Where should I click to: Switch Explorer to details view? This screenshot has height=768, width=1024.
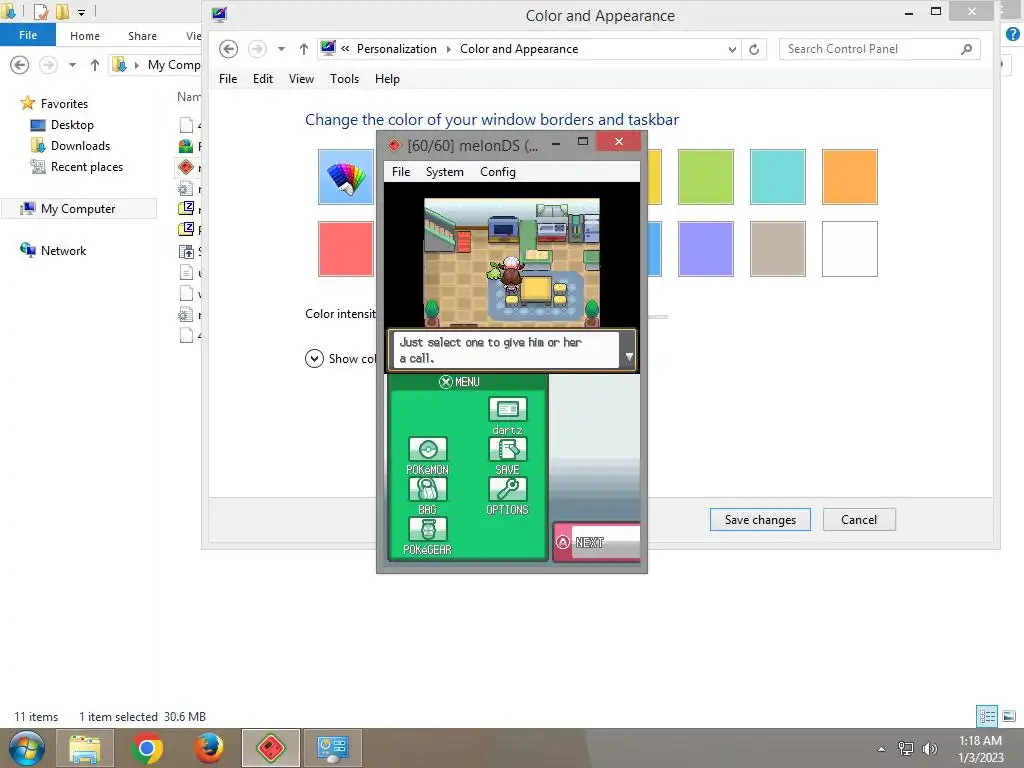[x=987, y=716]
